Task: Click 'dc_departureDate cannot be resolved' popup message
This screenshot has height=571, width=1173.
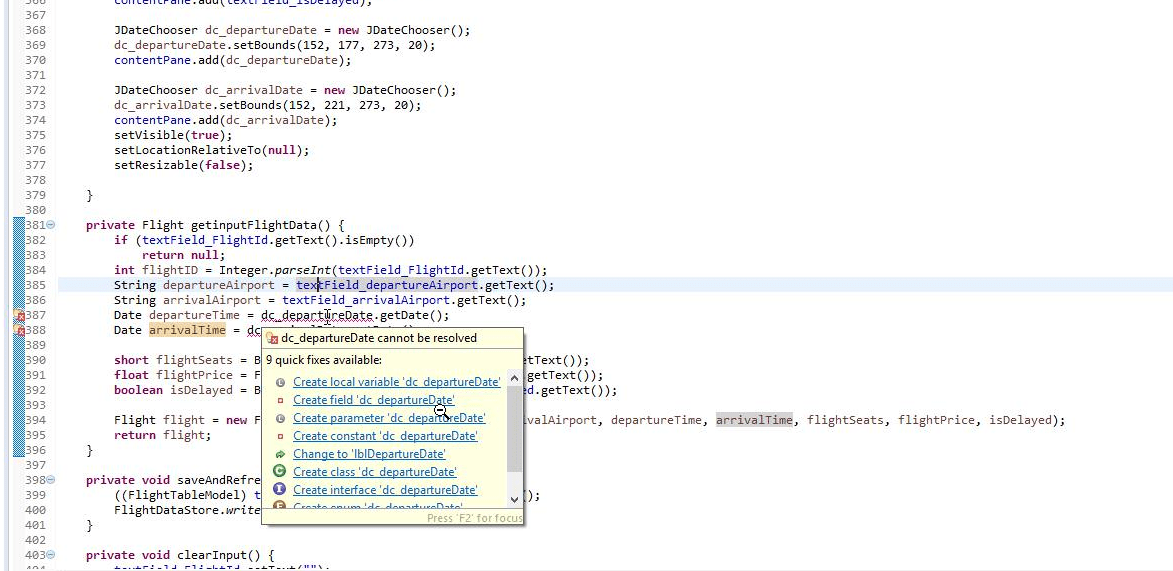Action: click(379, 338)
